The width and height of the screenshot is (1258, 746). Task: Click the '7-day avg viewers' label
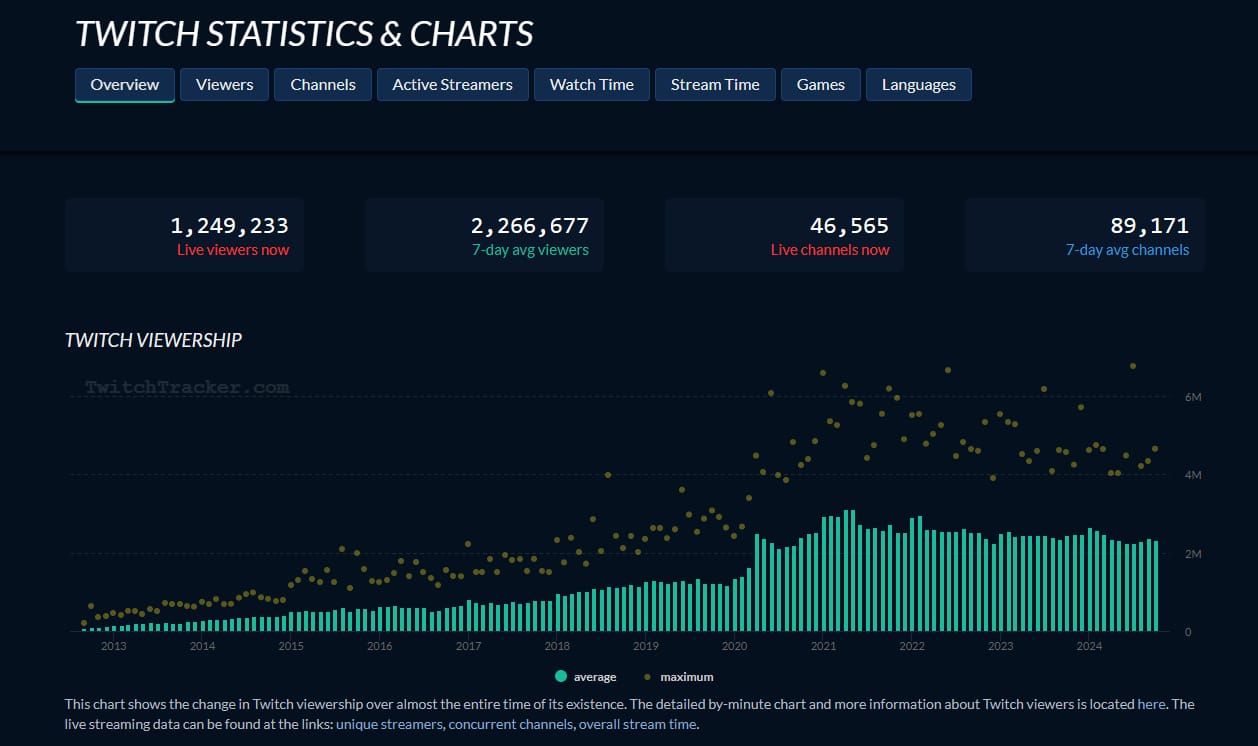click(x=530, y=250)
